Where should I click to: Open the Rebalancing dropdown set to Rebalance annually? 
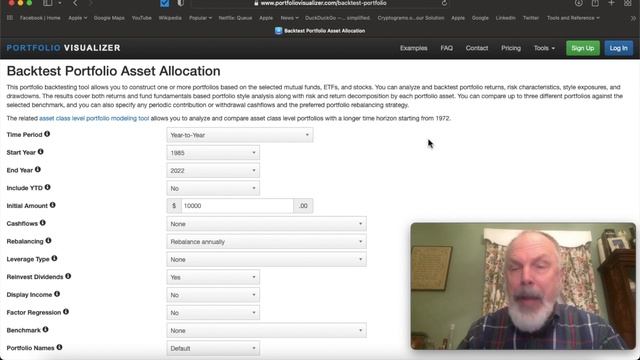tap(266, 242)
